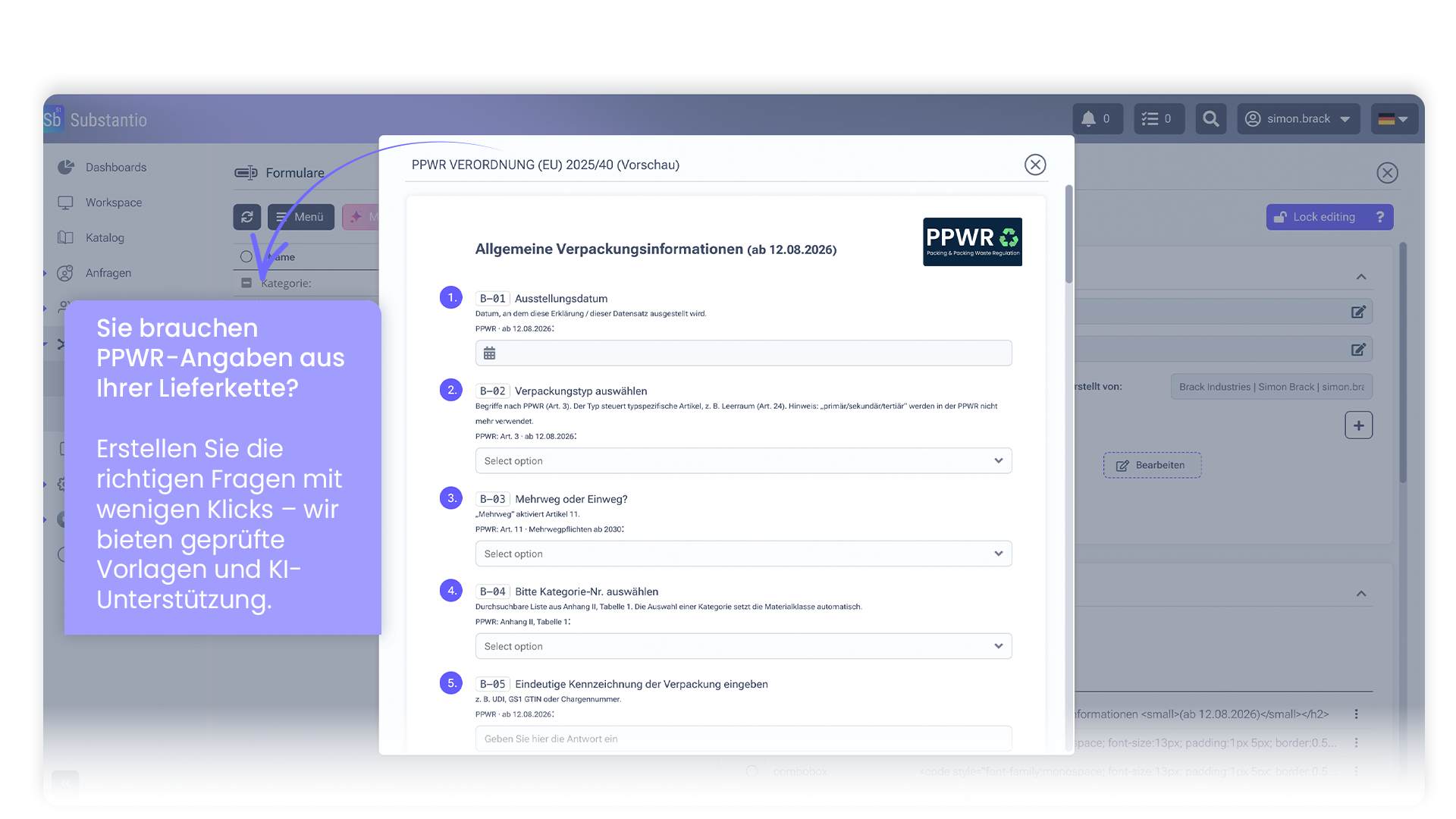Click the calendar icon in the date field
This screenshot has height=819, width=1456.
point(490,353)
